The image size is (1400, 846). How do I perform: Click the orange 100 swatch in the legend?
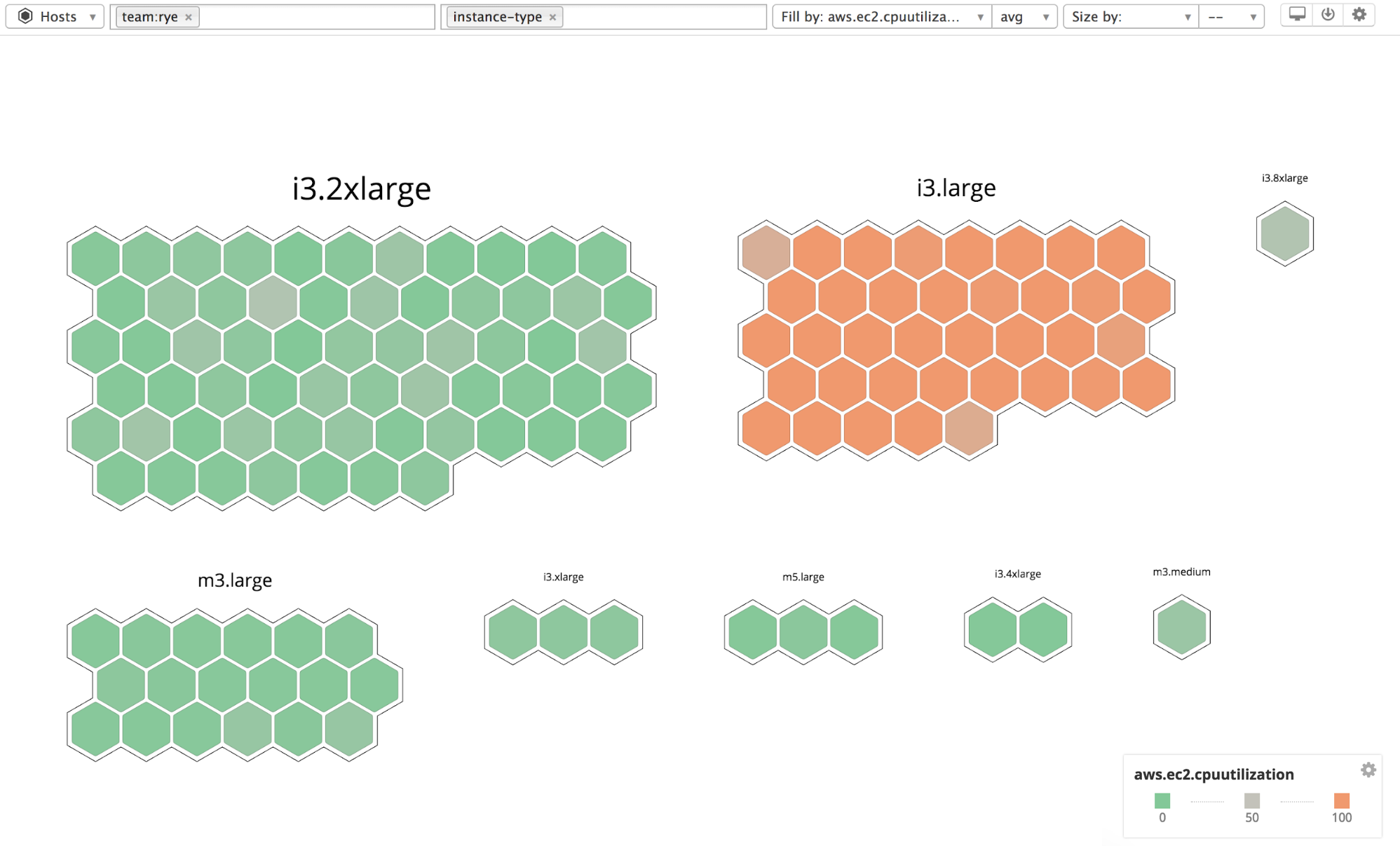1342,799
